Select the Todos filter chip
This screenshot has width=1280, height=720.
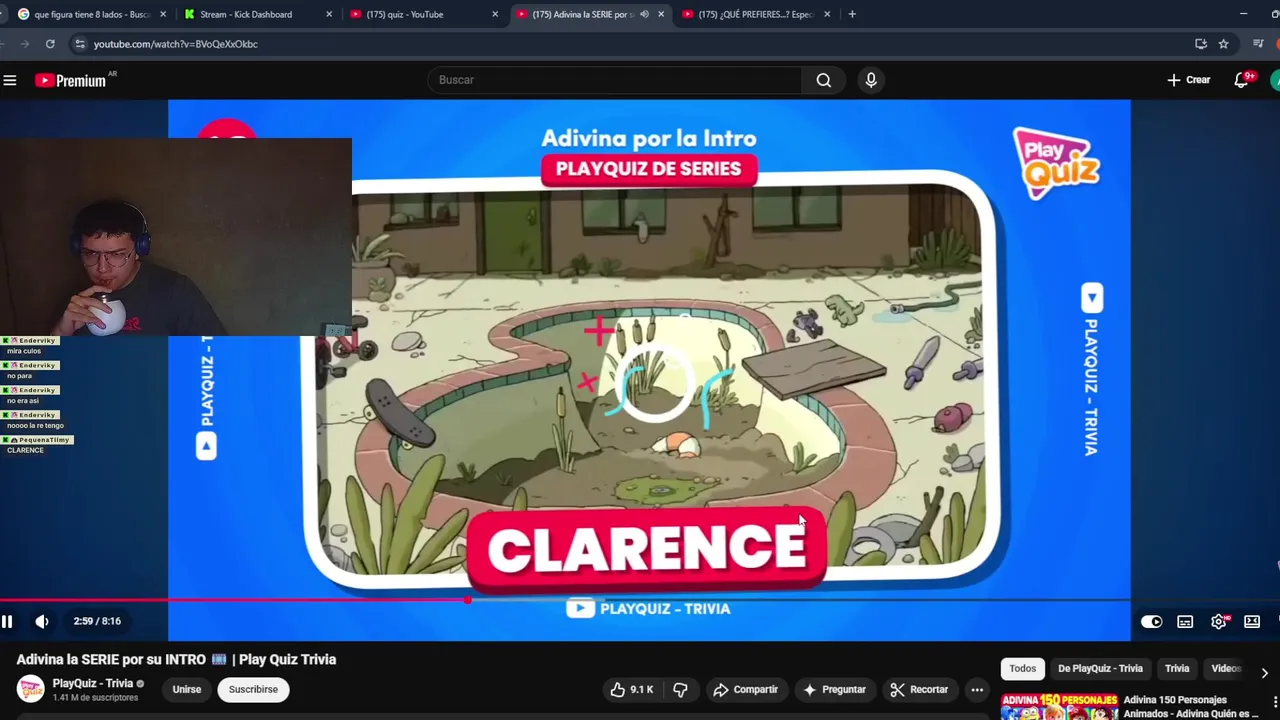point(1022,668)
